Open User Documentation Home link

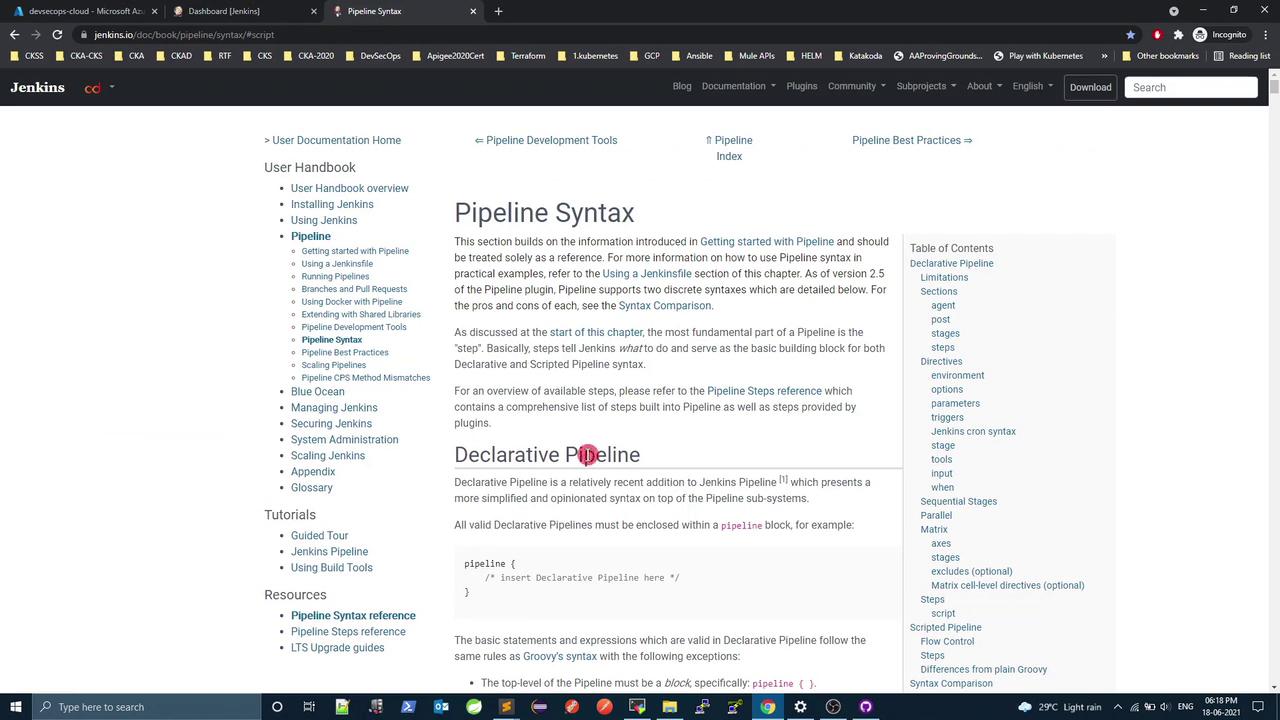336,140
